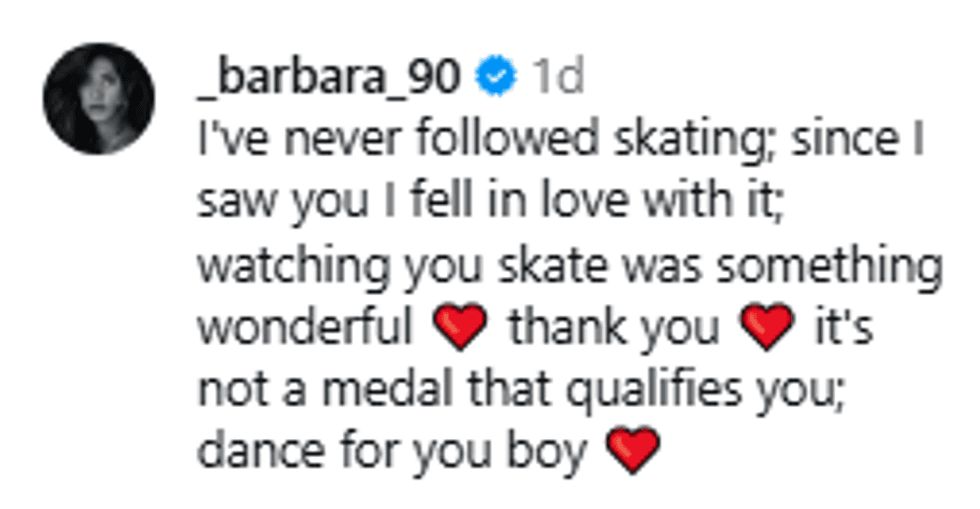The width and height of the screenshot is (980, 509).
Task: Click the 1d timestamp
Action: 557,78
